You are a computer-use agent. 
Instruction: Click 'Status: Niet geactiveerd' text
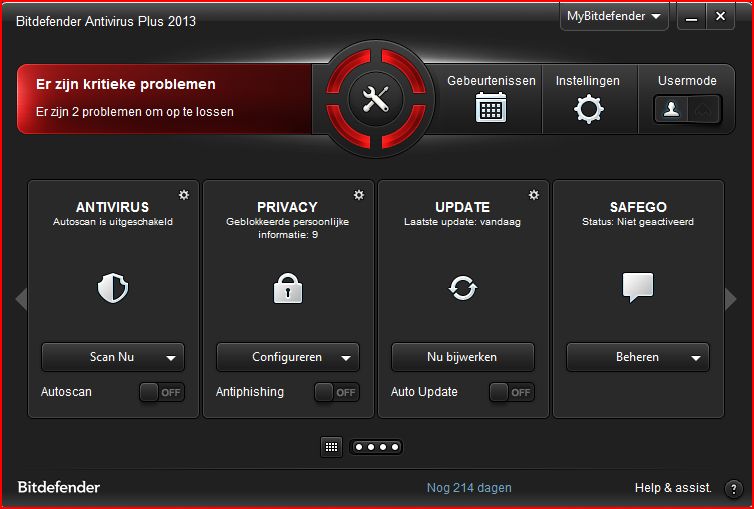638,222
